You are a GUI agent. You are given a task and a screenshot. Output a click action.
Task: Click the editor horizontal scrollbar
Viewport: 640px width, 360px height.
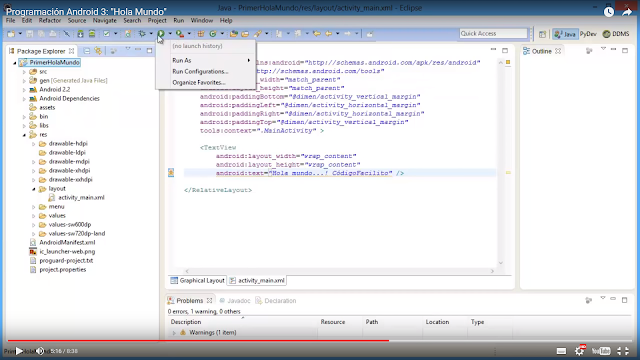coord(340,271)
